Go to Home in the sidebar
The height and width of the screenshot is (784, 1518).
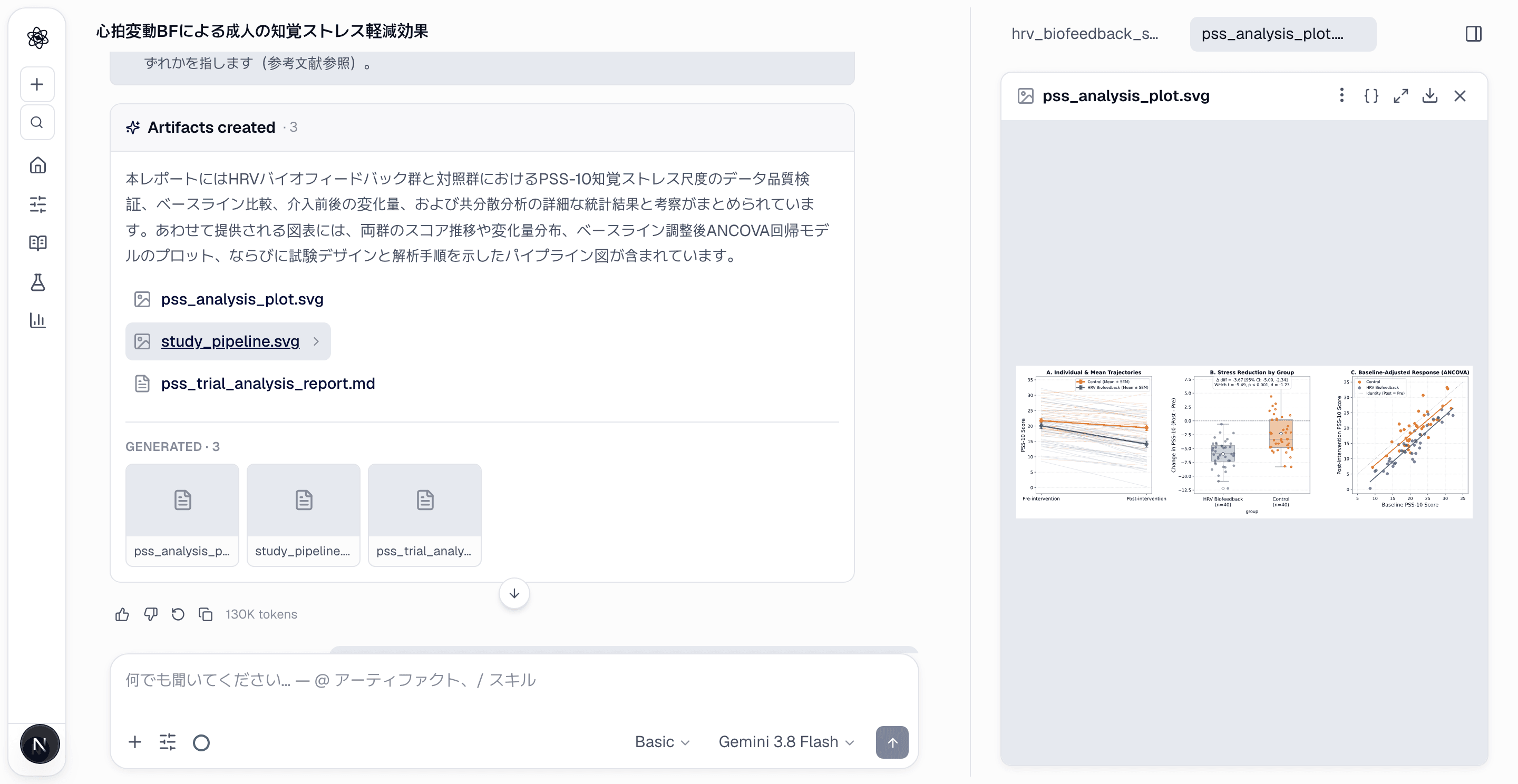point(38,165)
